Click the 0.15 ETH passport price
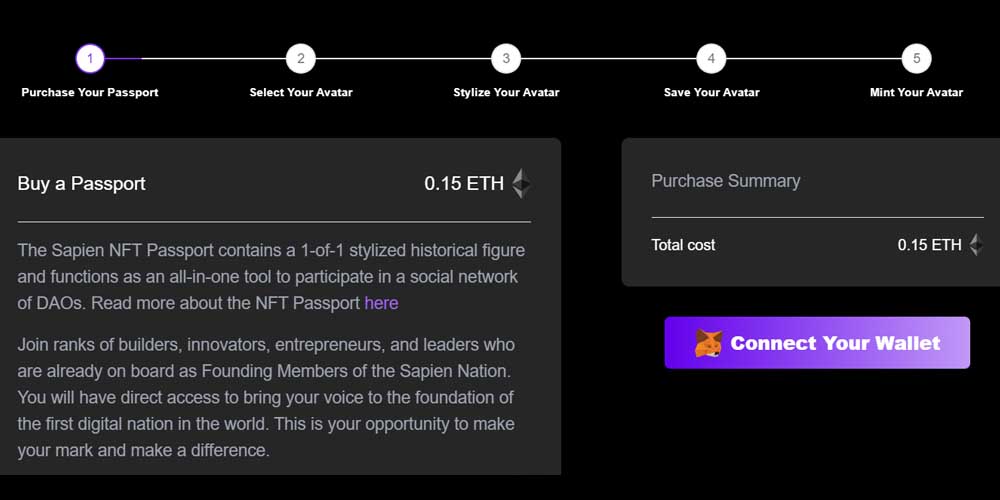Viewport: 1000px width, 500px height. tap(464, 184)
